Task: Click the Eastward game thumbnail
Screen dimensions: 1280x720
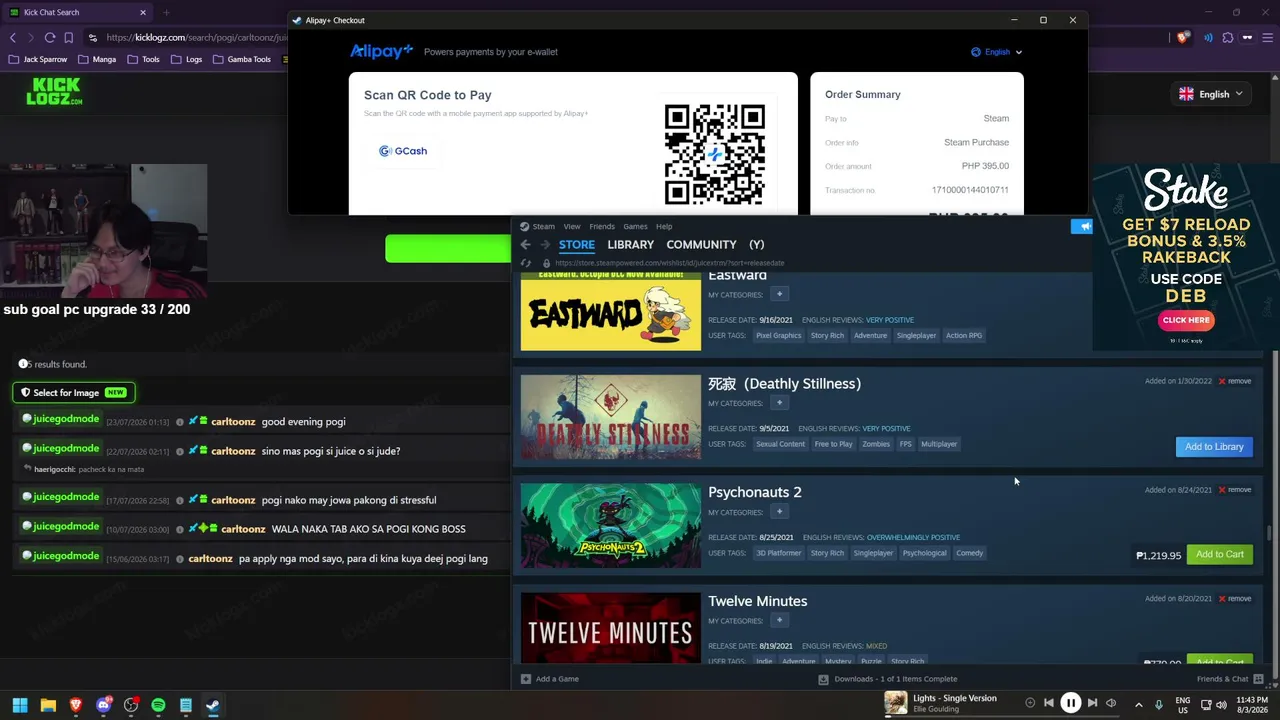Action: [x=611, y=311]
